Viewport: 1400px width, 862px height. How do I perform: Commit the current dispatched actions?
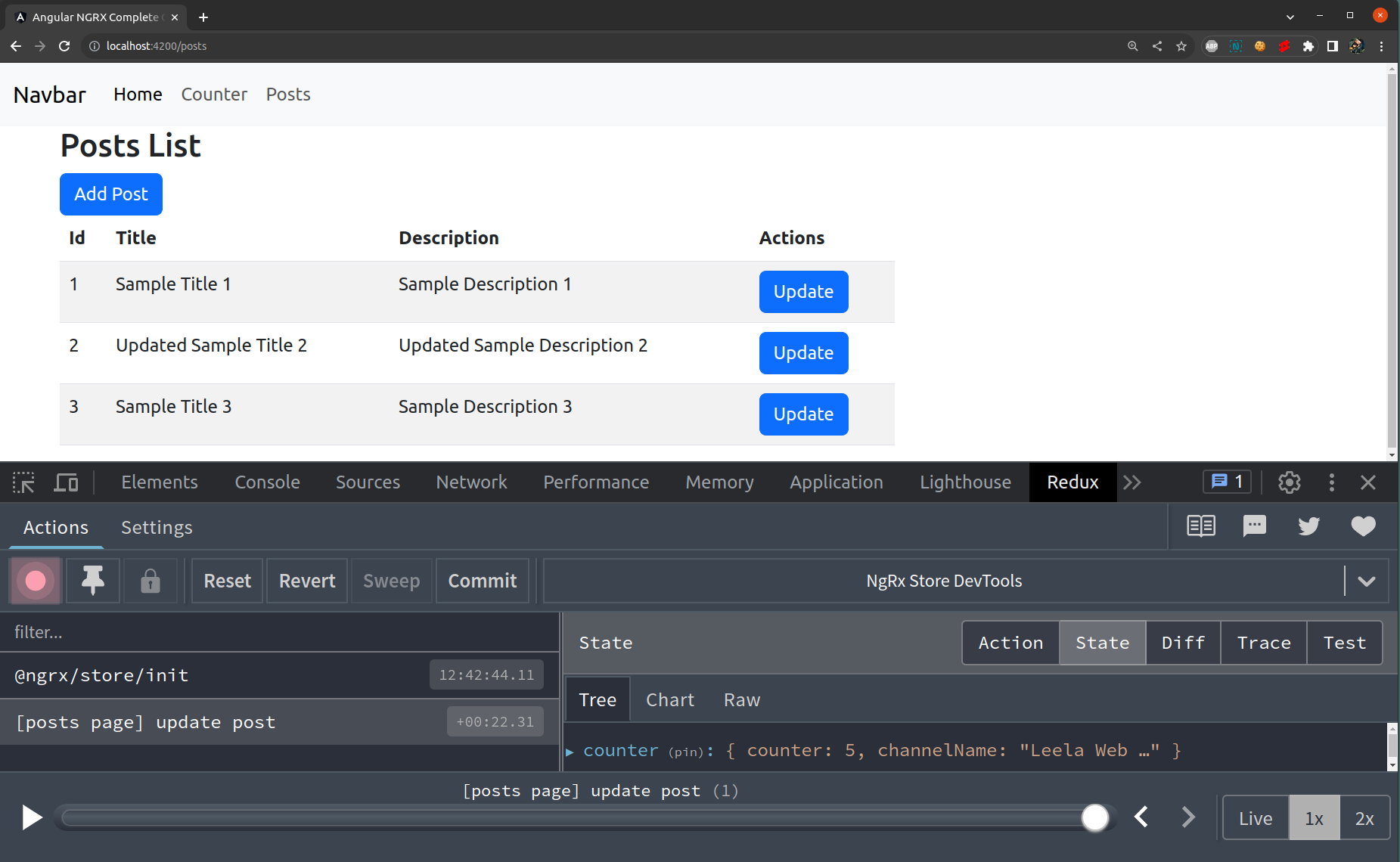482,581
